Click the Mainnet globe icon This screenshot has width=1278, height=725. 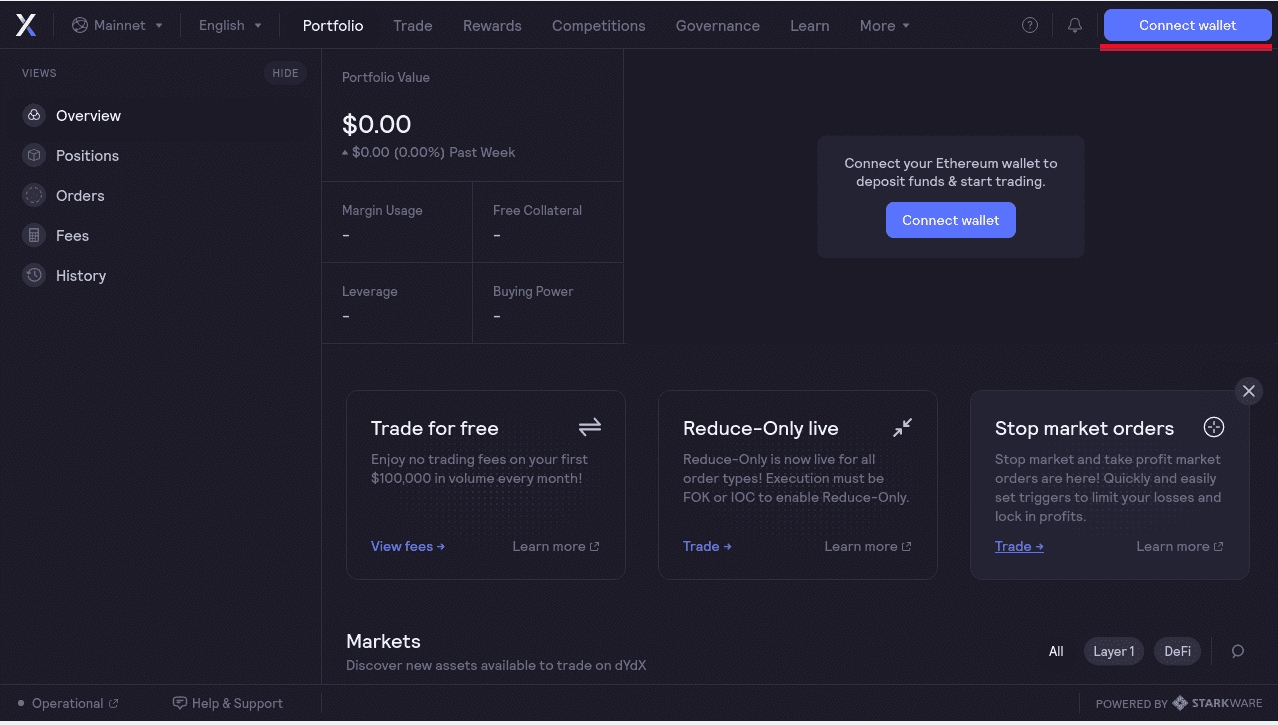[x=80, y=25]
